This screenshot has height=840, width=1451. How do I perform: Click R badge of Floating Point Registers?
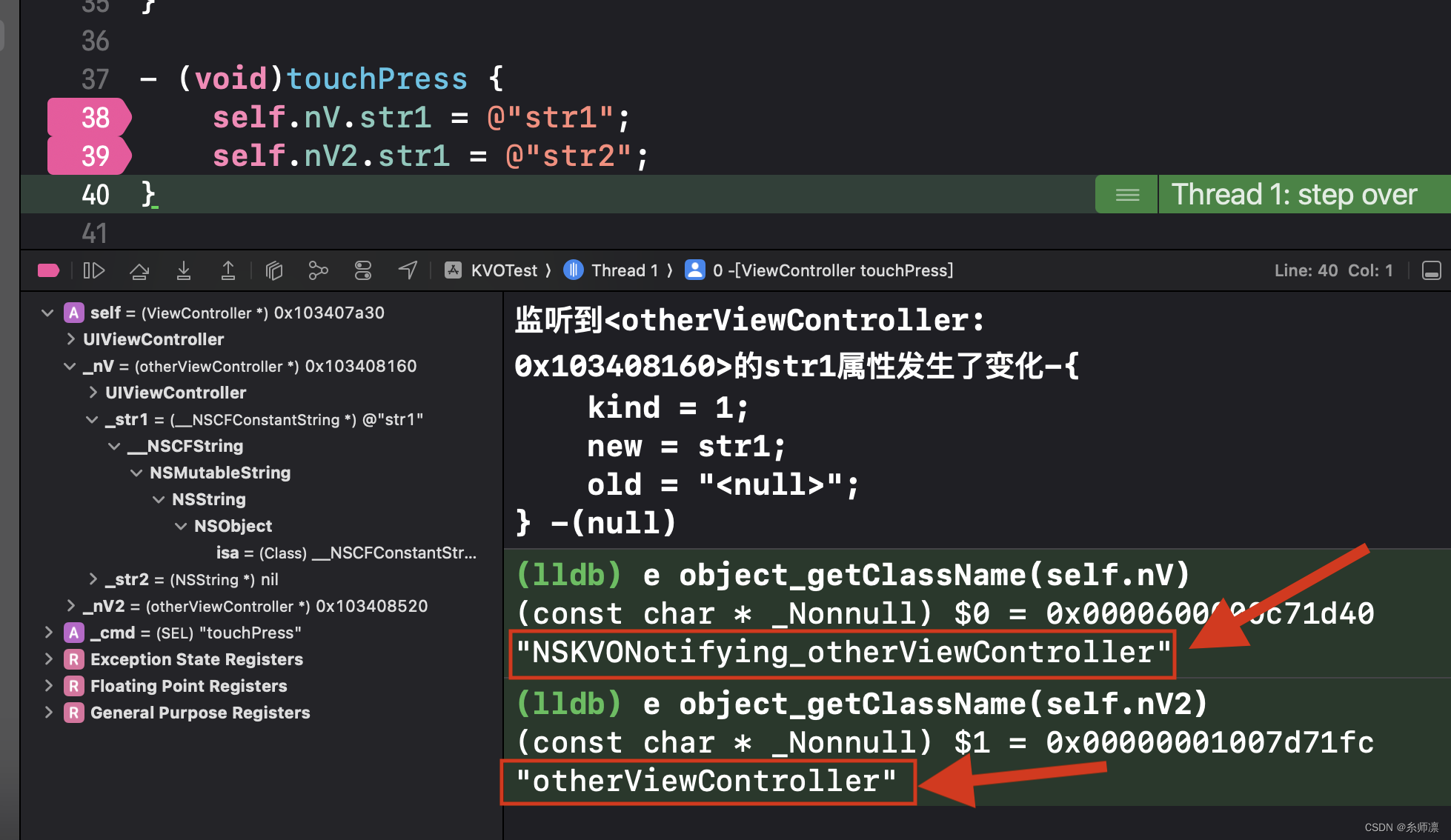pos(73,686)
